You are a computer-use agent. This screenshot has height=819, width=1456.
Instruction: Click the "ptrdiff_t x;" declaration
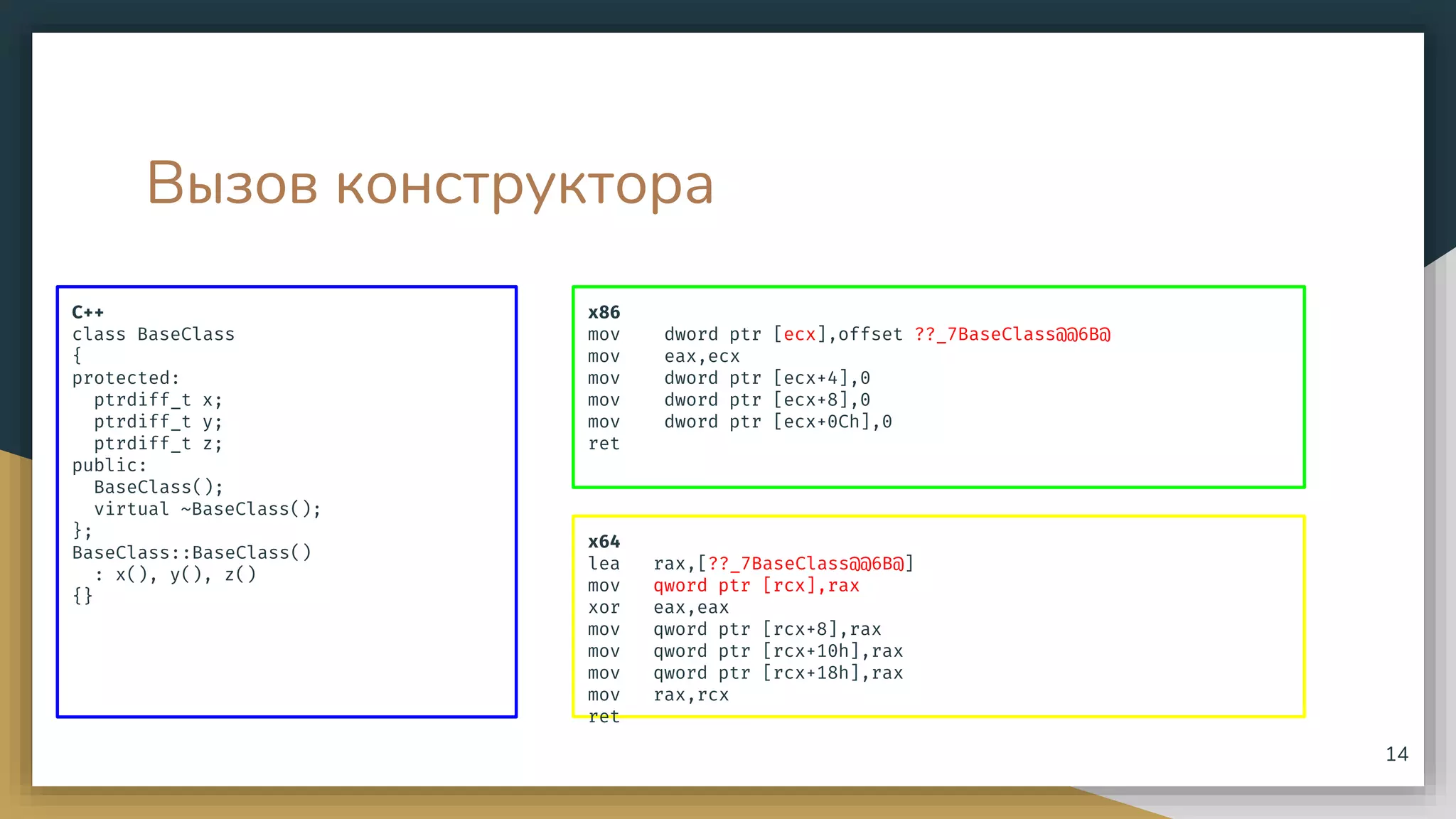159,400
